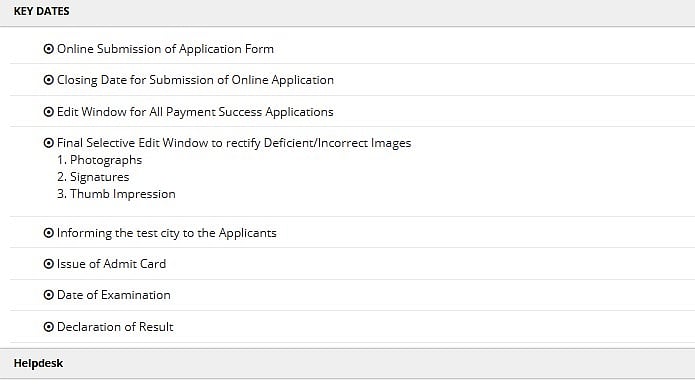The width and height of the screenshot is (695, 391).
Task: Click 'Date of Examination' text
Action: click(114, 295)
